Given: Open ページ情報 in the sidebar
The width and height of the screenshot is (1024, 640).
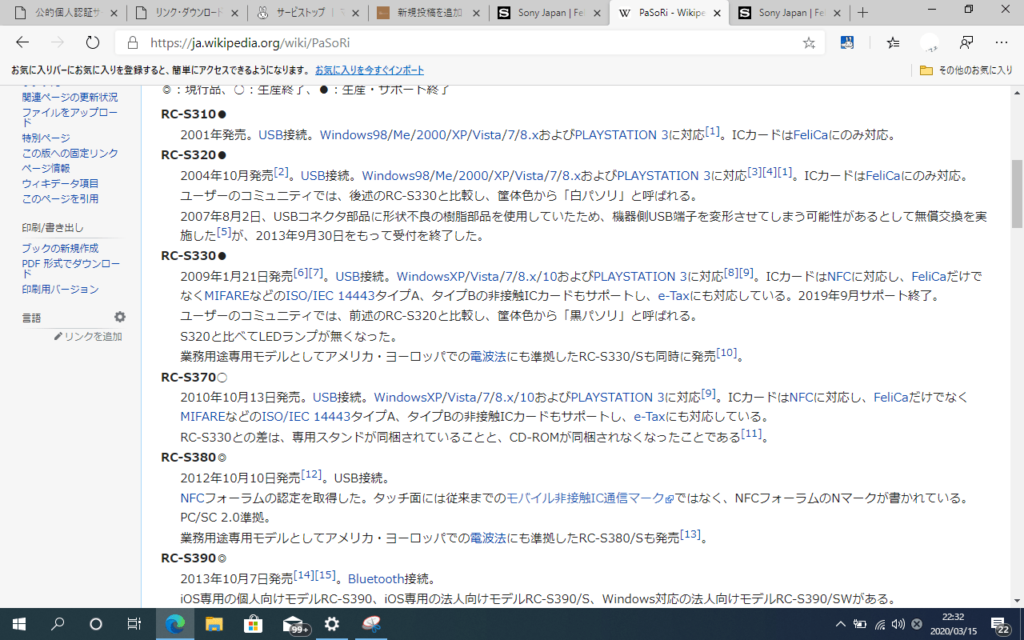Looking at the screenshot, I should (x=46, y=168).
